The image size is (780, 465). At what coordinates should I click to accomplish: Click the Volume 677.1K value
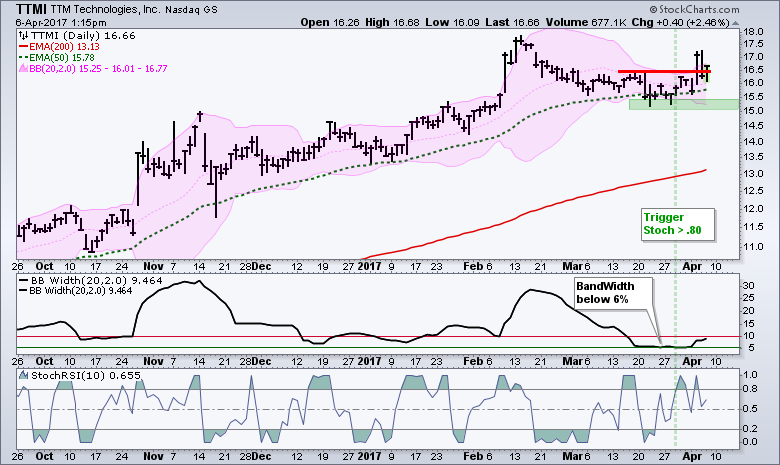586,23
